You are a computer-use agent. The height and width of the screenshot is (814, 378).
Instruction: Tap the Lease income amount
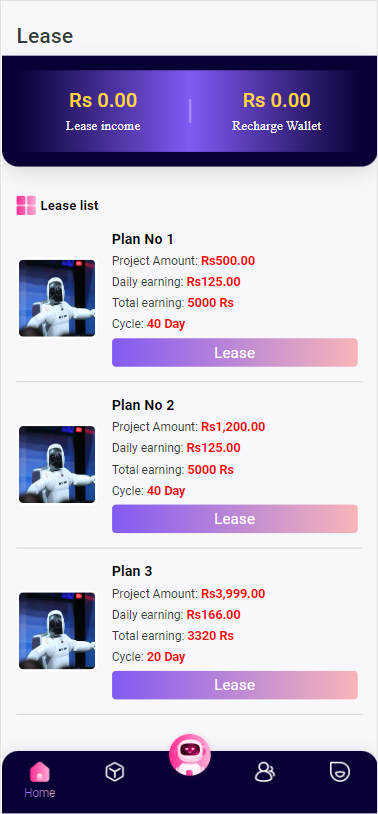[103, 100]
